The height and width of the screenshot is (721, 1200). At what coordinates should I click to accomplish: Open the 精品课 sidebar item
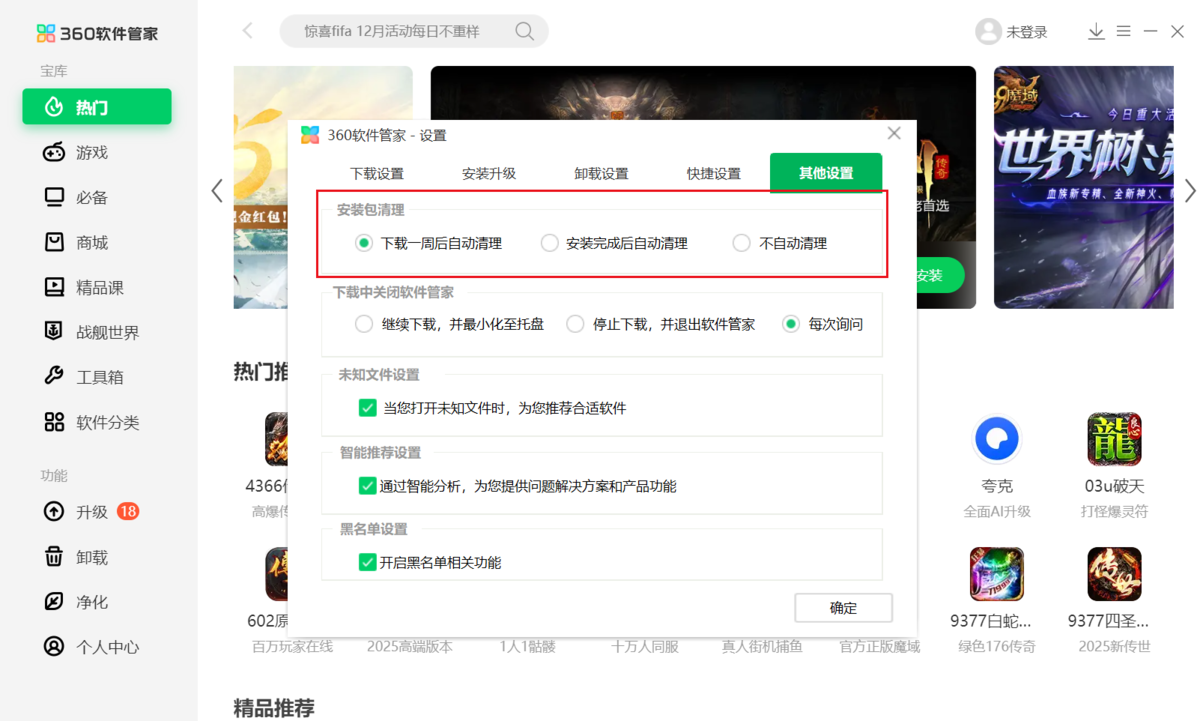pyautogui.click(x=97, y=287)
